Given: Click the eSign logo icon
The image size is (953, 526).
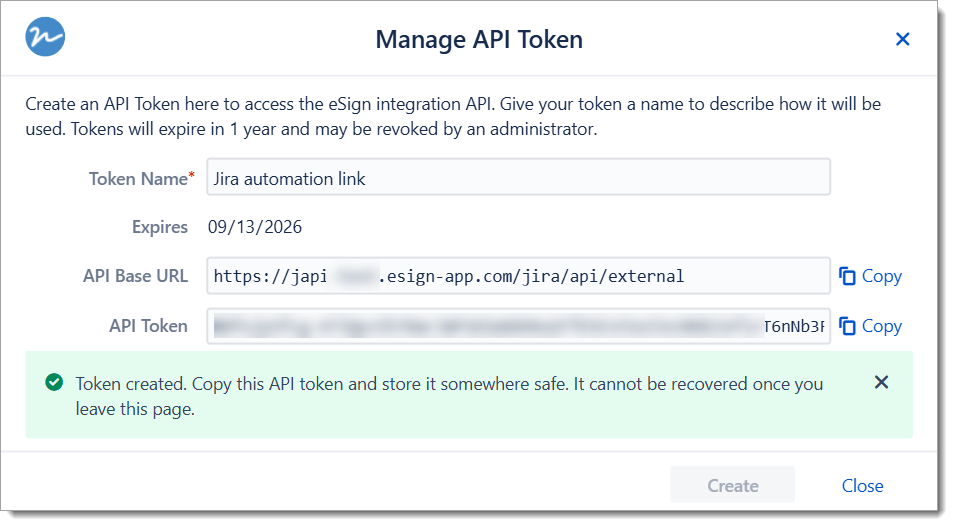Looking at the screenshot, I should point(45,37).
